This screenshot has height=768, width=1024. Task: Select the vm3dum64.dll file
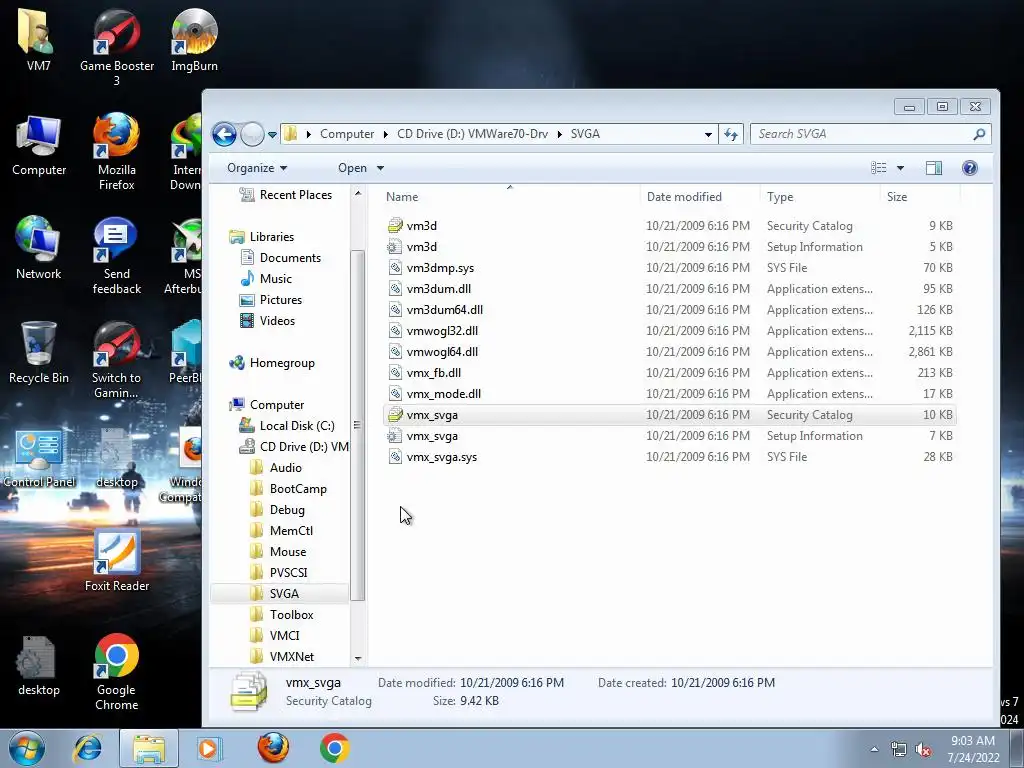point(669,310)
